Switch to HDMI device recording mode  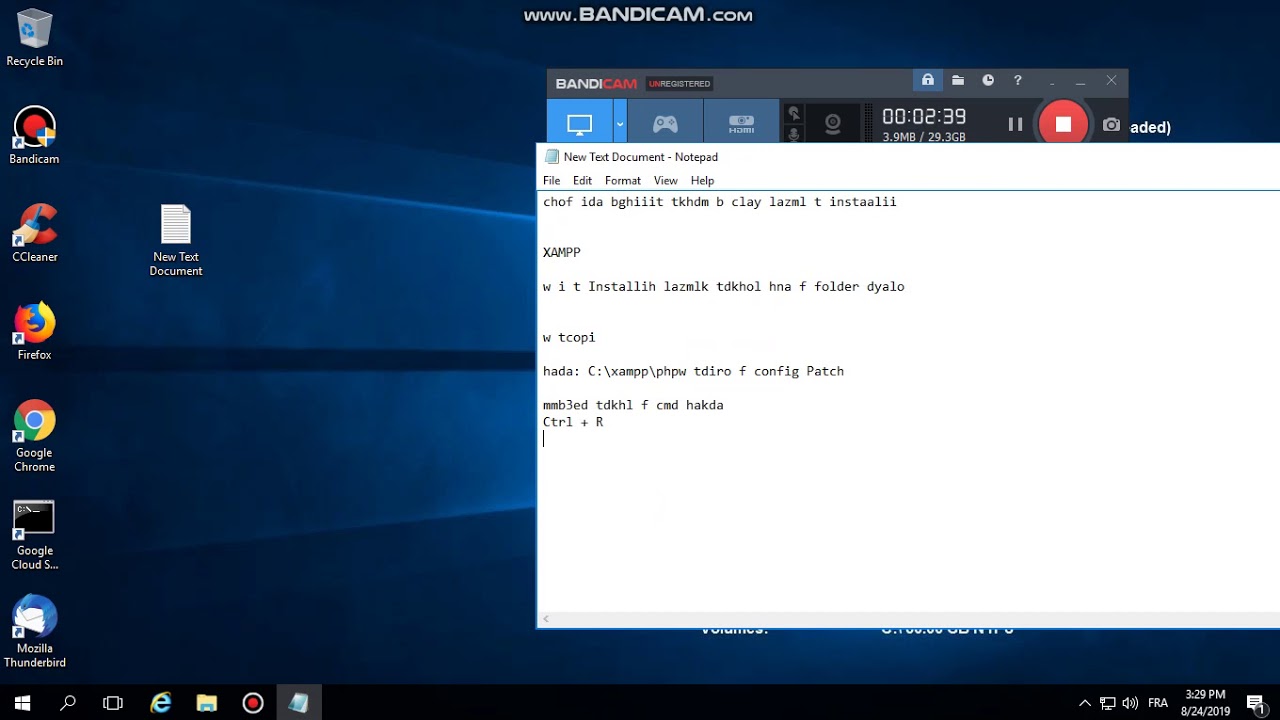point(741,124)
